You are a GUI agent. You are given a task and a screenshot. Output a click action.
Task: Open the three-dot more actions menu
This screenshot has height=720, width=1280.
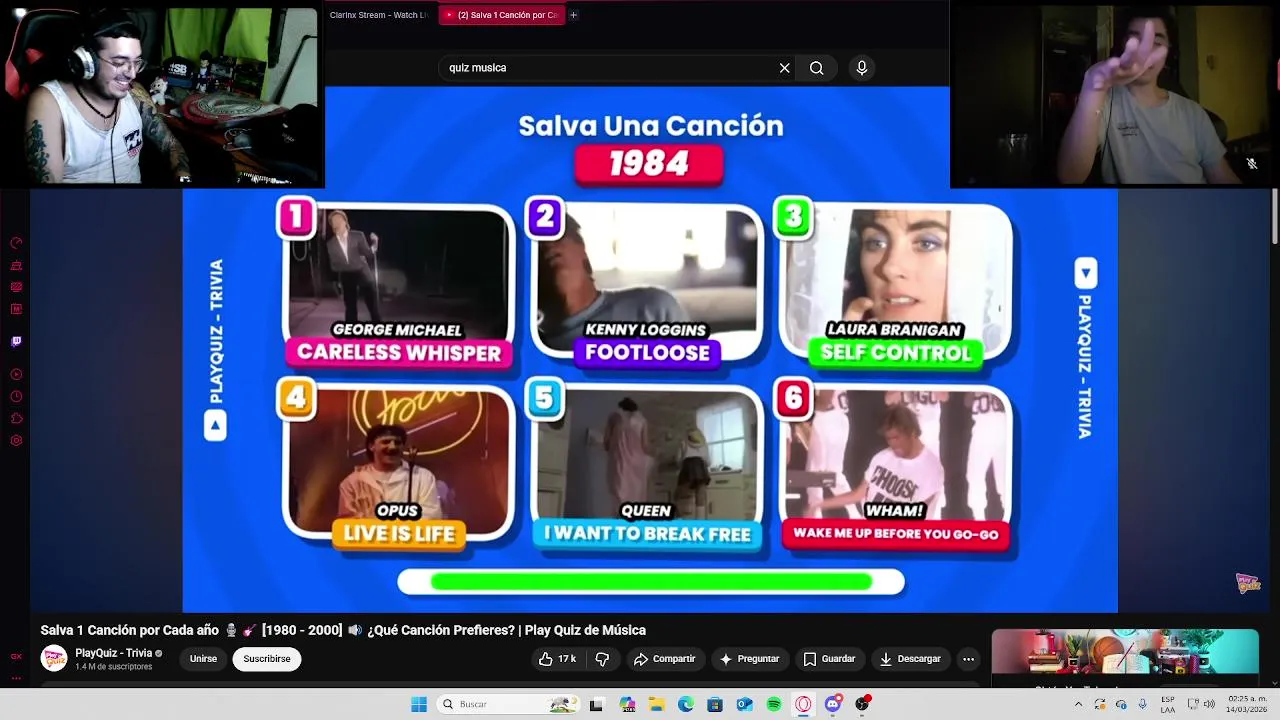pos(968,659)
